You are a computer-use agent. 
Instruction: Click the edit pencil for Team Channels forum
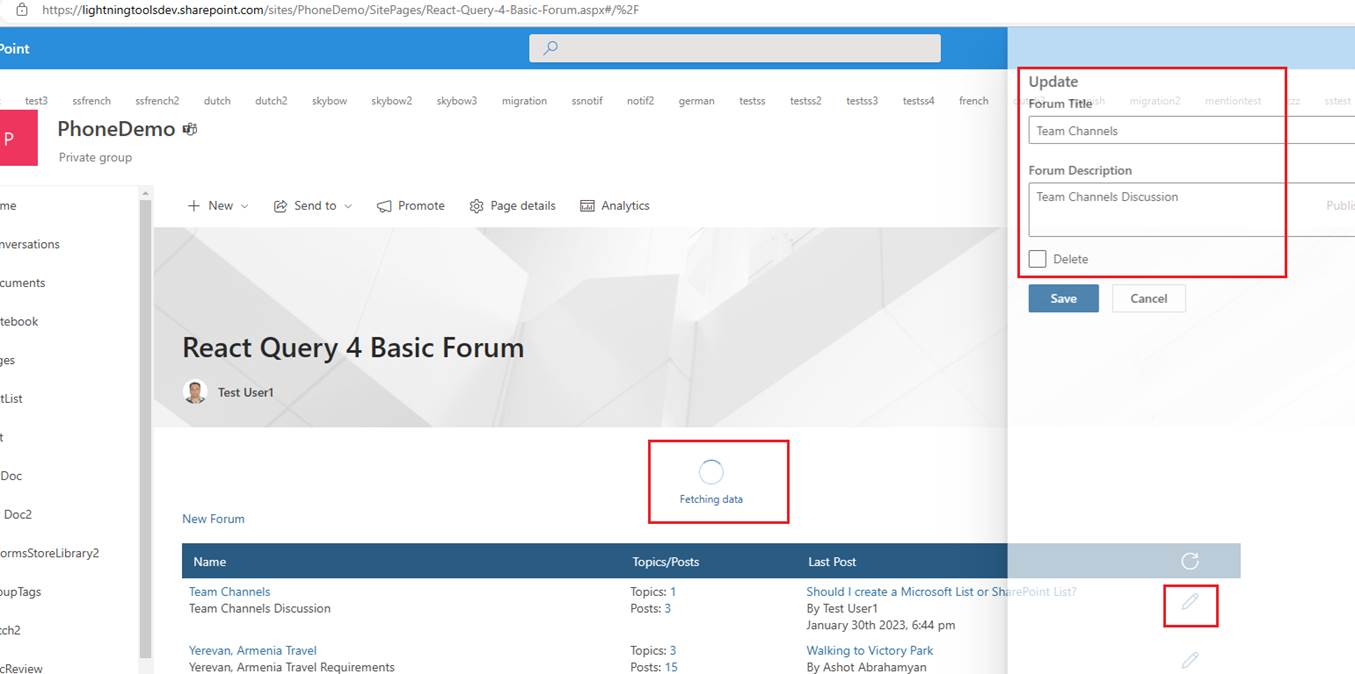1189,602
